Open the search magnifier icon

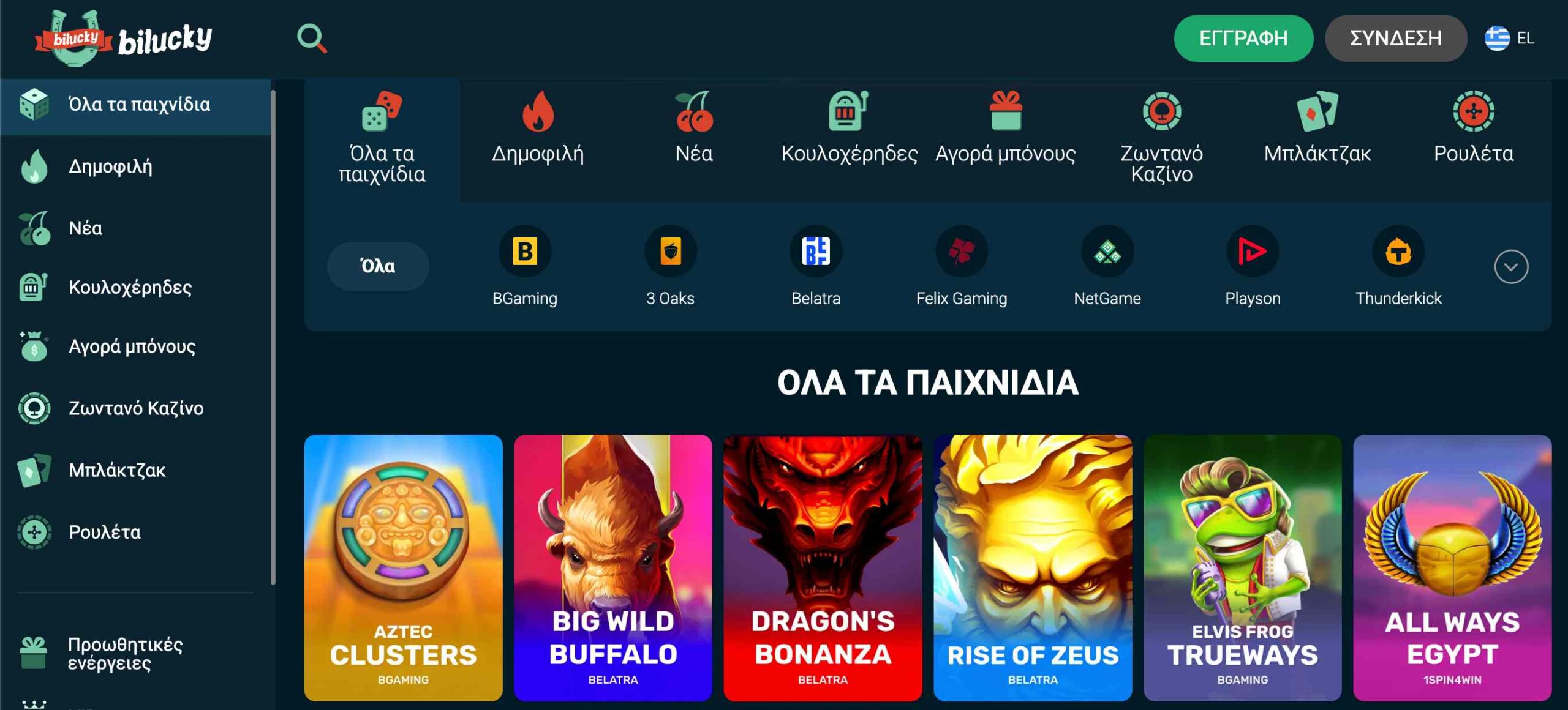coord(312,38)
